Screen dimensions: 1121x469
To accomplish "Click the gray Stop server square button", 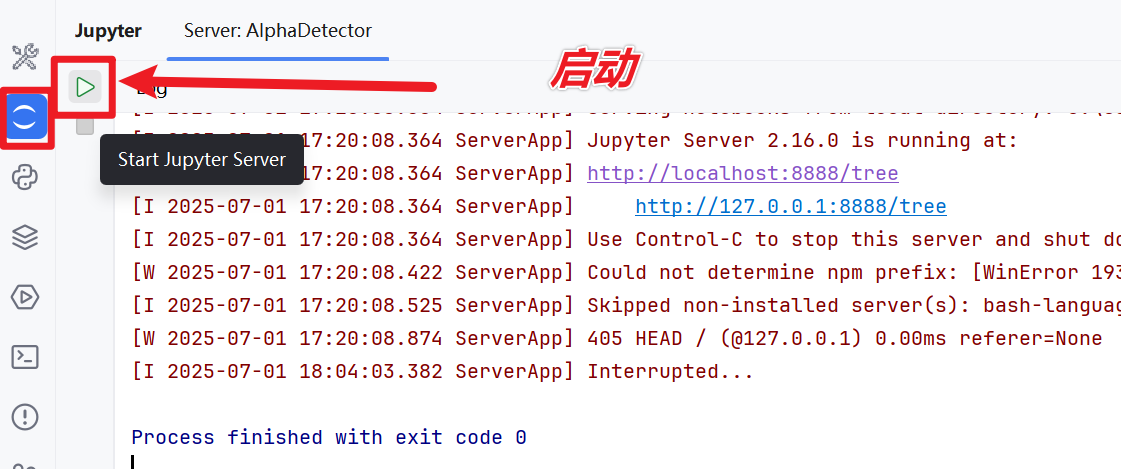I will (85, 127).
